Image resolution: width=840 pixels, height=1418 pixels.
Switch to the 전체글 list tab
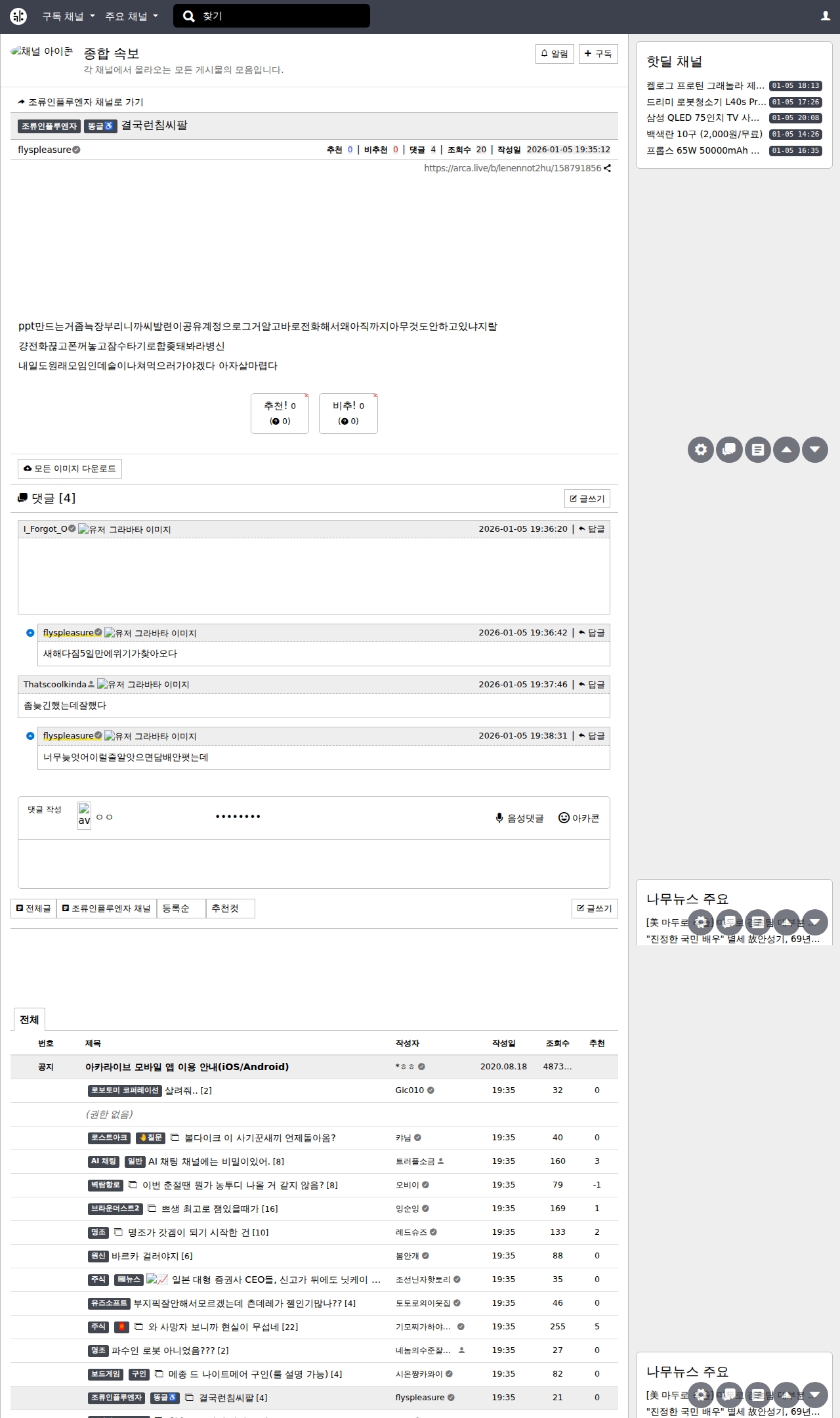33,909
